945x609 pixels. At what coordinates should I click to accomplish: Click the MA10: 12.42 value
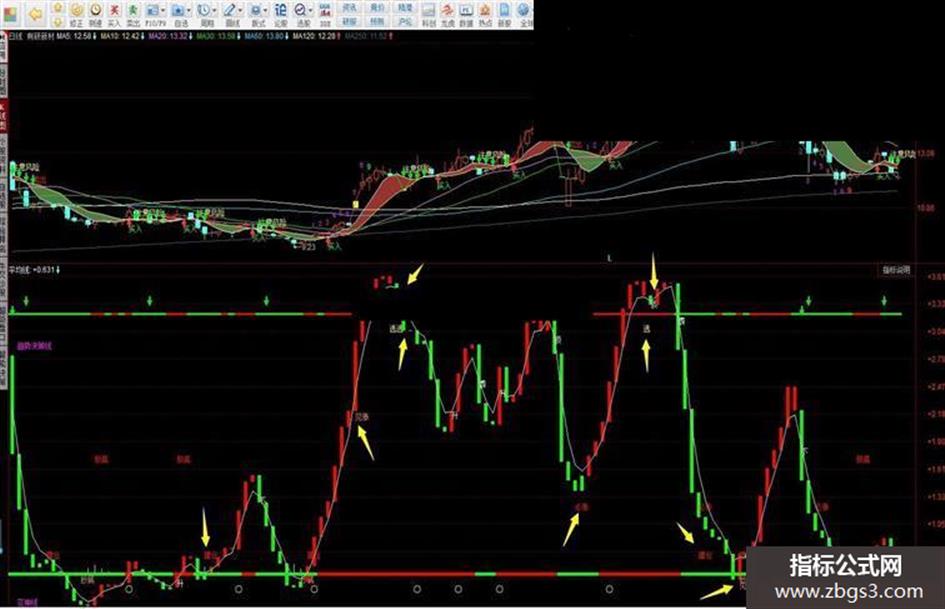122,36
